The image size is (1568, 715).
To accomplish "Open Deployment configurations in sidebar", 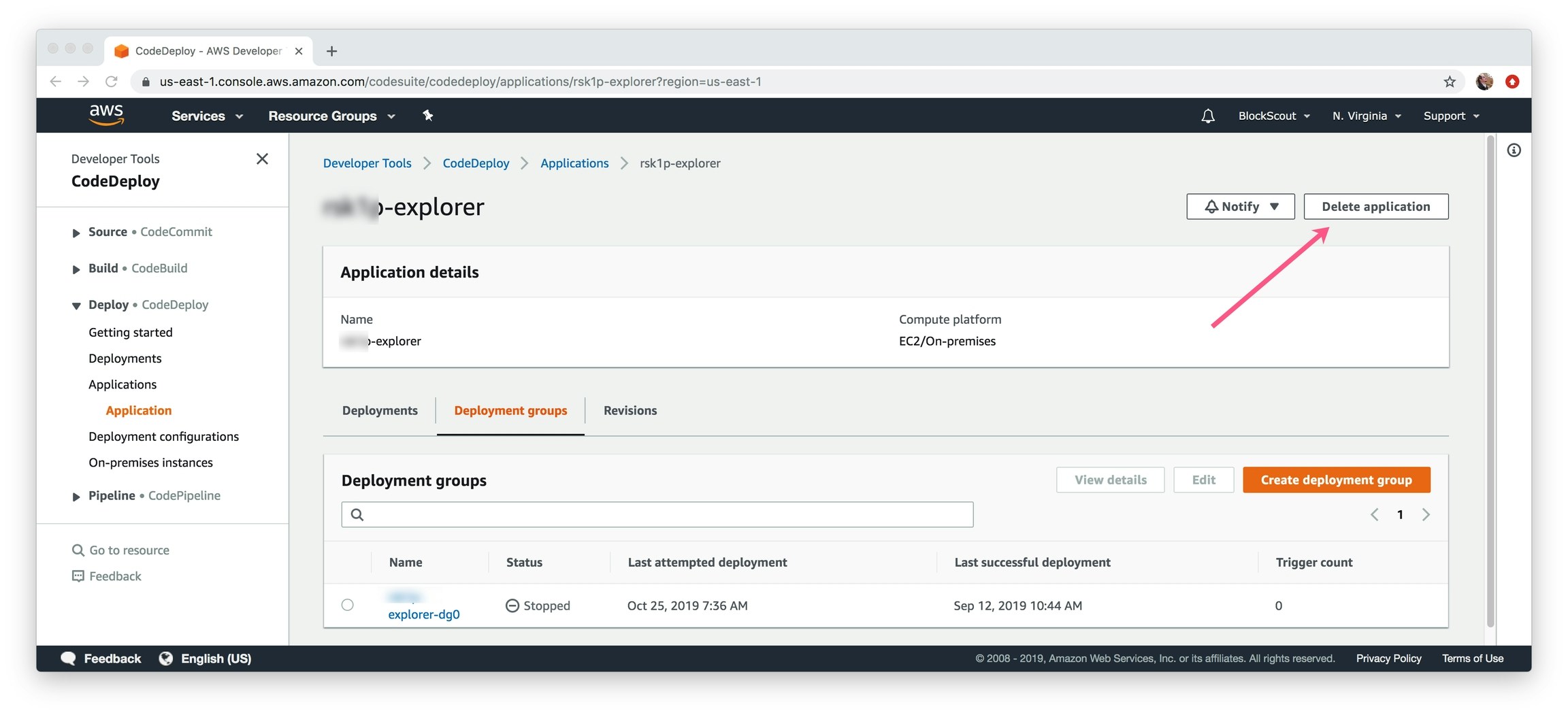I will pyautogui.click(x=164, y=436).
